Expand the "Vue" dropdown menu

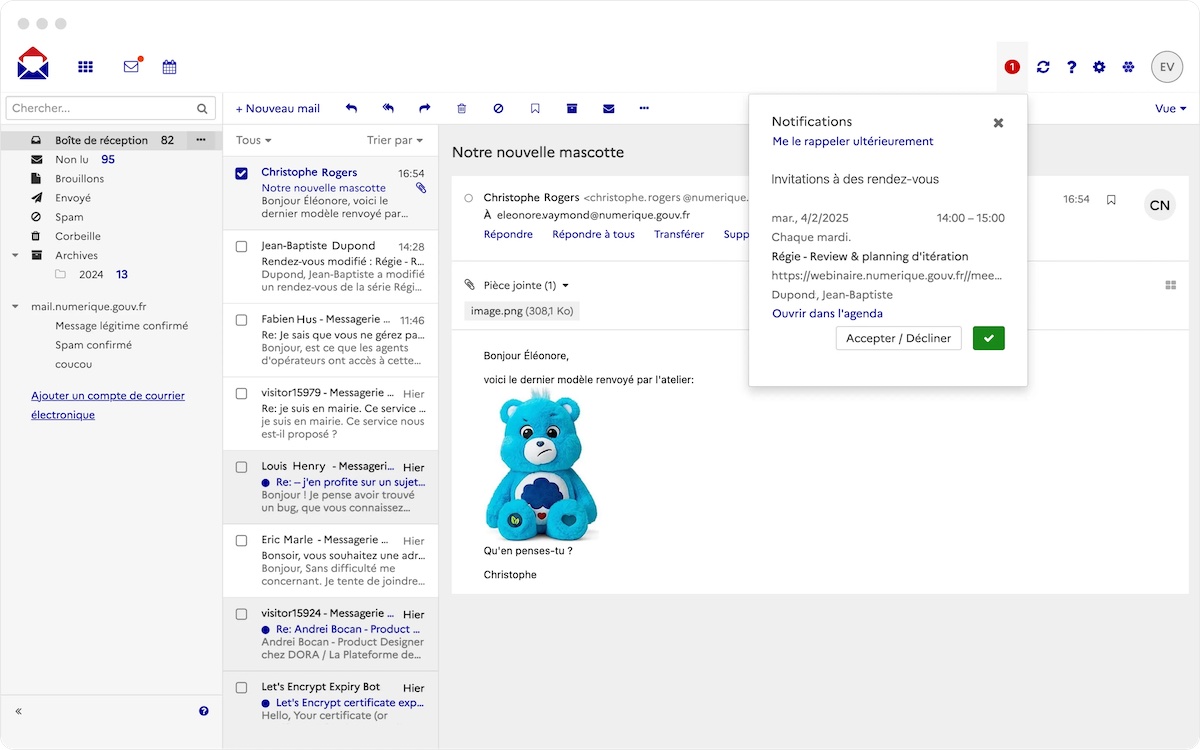1170,108
